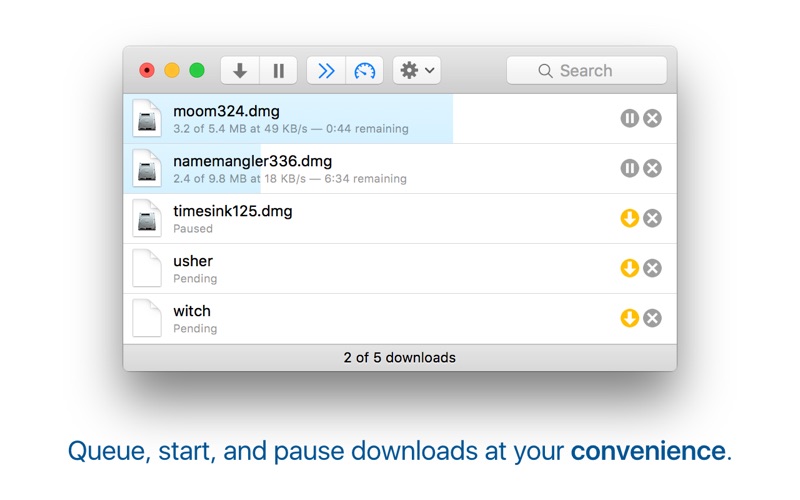Start the pending witch download
The height and width of the screenshot is (500, 800).
[x=630, y=318]
